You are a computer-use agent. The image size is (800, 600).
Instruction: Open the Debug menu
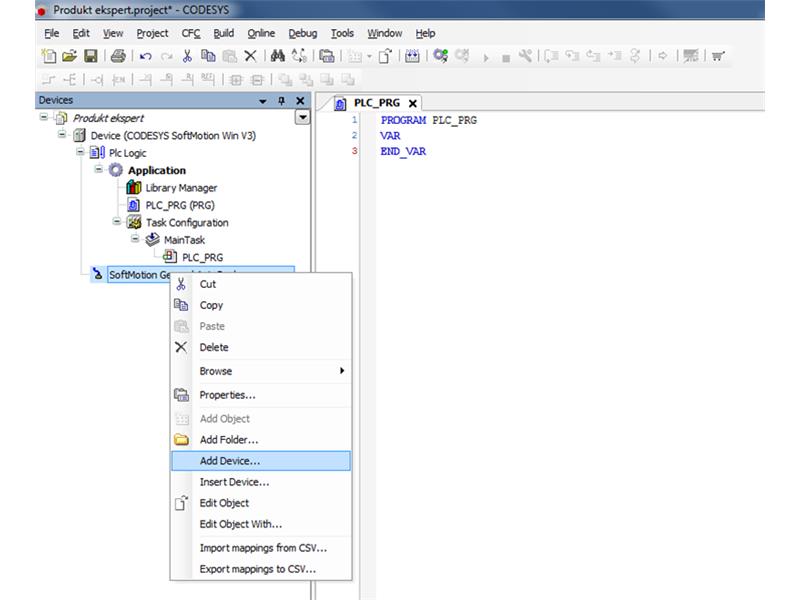[303, 33]
